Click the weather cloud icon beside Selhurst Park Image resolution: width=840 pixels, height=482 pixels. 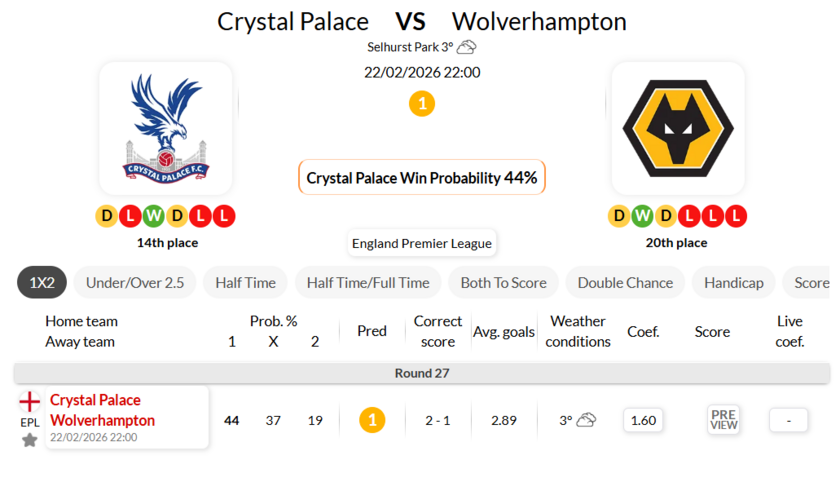tap(467, 47)
